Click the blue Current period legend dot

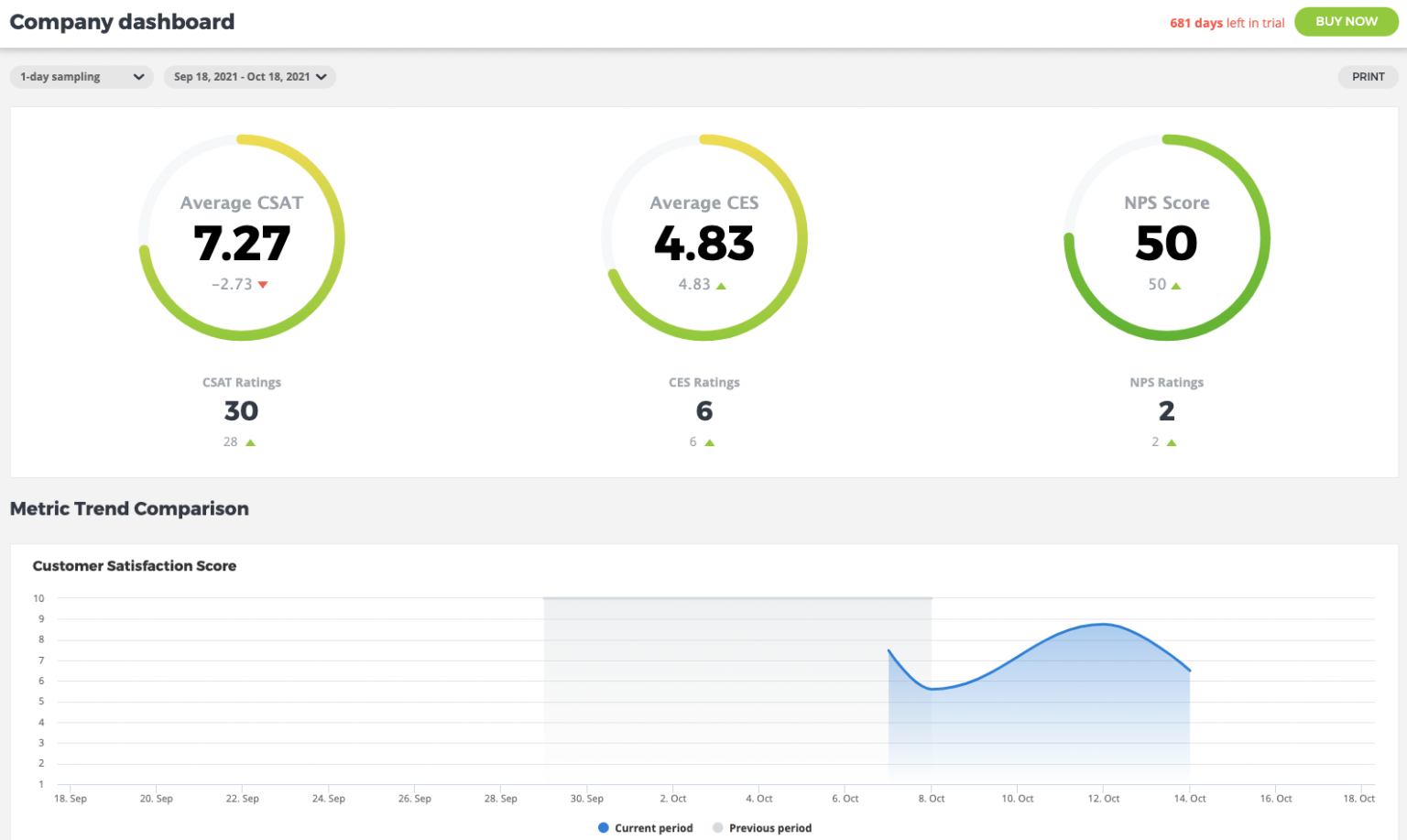tap(603, 827)
